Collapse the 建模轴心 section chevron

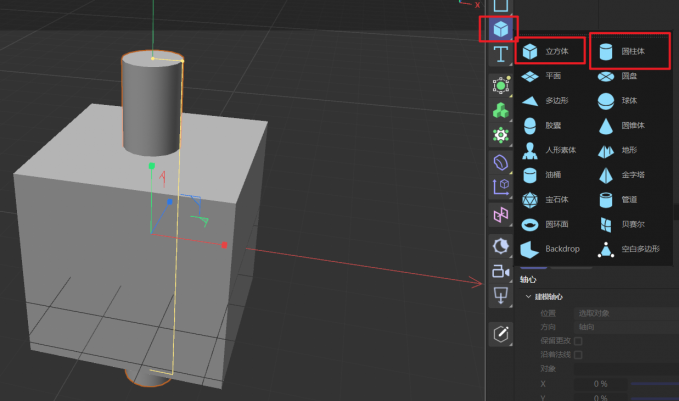pos(528,297)
